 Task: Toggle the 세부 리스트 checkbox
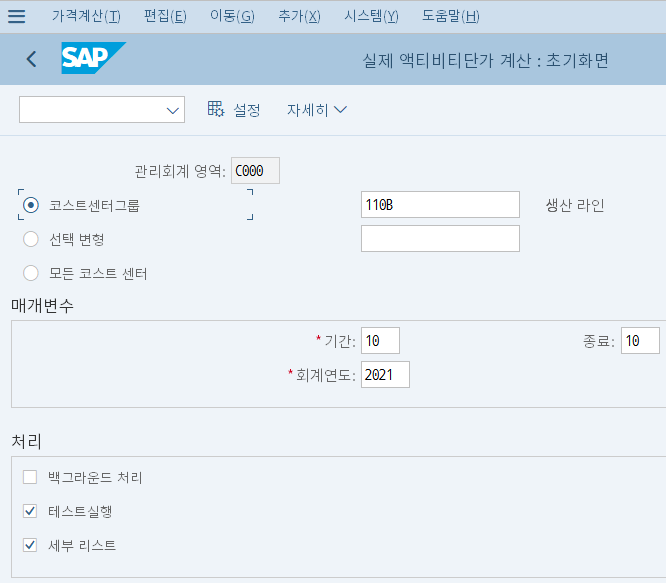tap(30, 545)
